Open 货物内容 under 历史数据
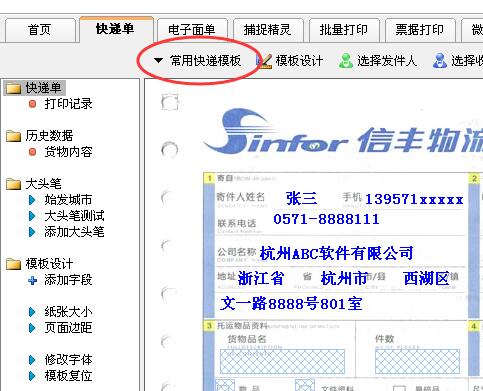This screenshot has width=483, height=391. tap(68, 152)
